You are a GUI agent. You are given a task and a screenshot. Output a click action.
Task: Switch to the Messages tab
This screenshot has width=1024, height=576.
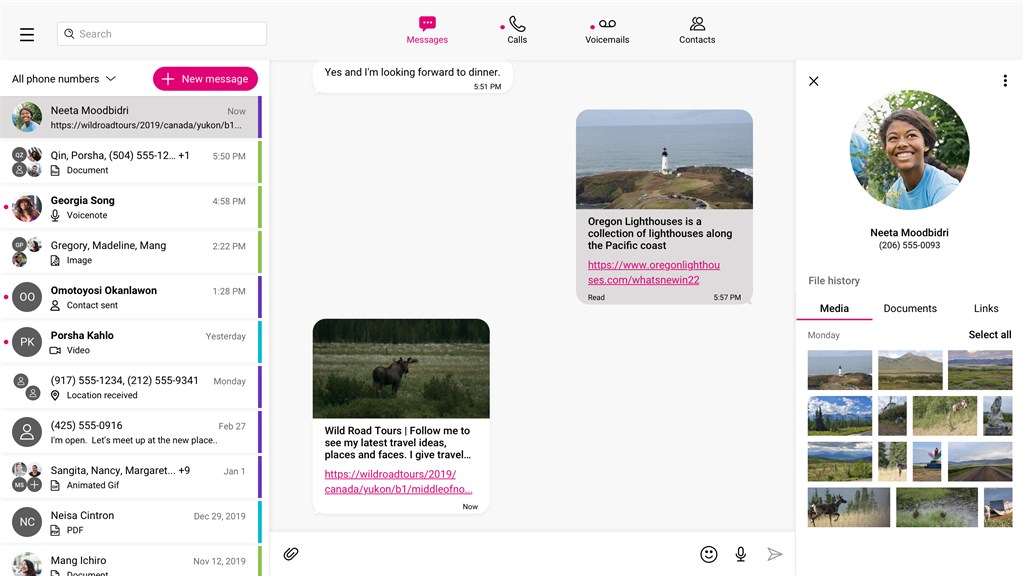tap(427, 30)
